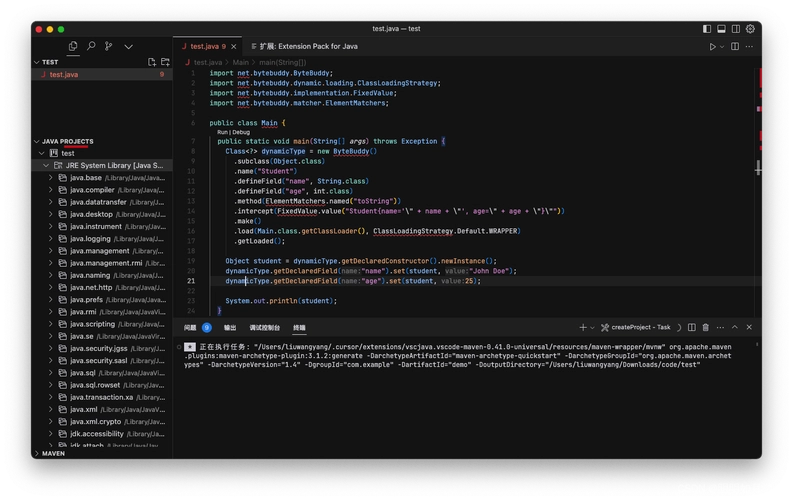This screenshot has width=793, height=500.
Task: Toggle the bottom panel visibility
Action: point(721,29)
